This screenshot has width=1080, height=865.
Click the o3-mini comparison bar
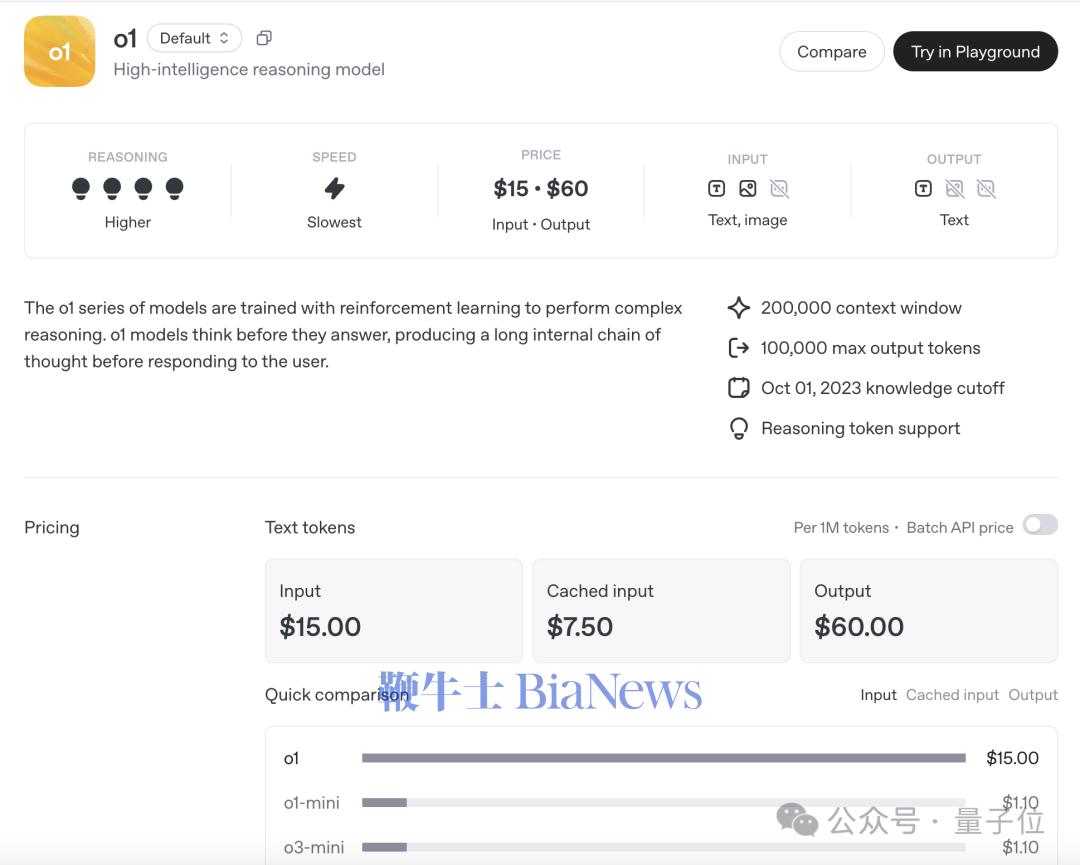663,847
